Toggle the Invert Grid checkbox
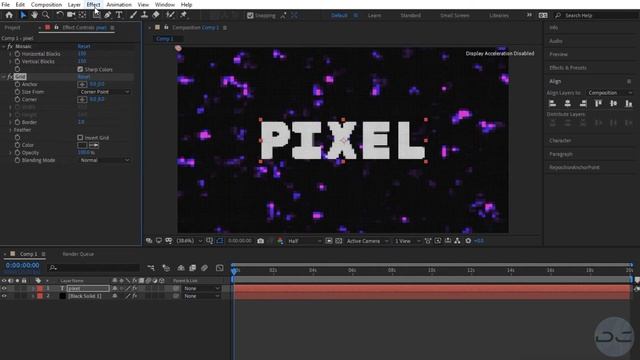640x360 pixels. click(80, 138)
